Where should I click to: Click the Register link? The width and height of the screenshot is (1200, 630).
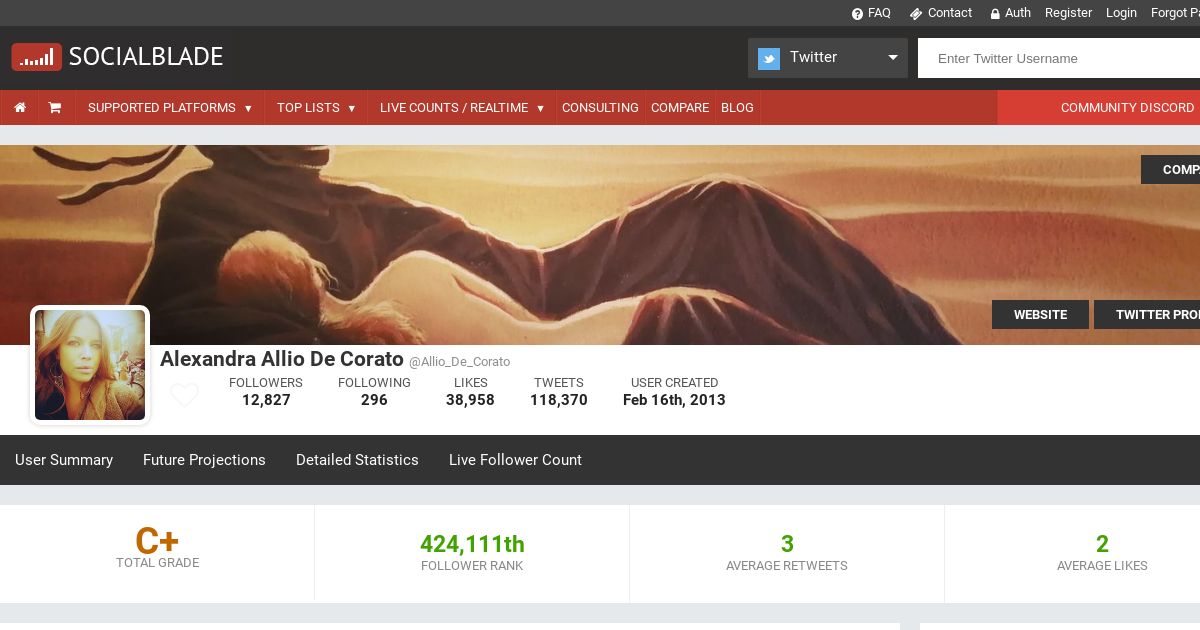pyautogui.click(x=1068, y=13)
